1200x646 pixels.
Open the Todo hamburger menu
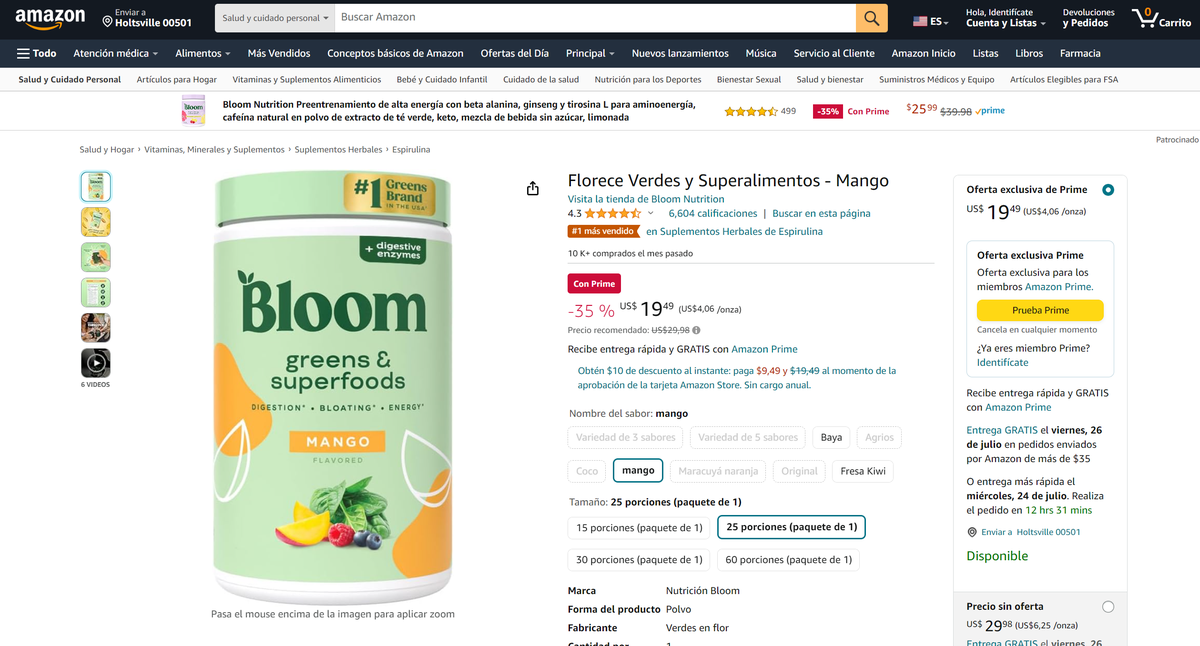(37, 53)
